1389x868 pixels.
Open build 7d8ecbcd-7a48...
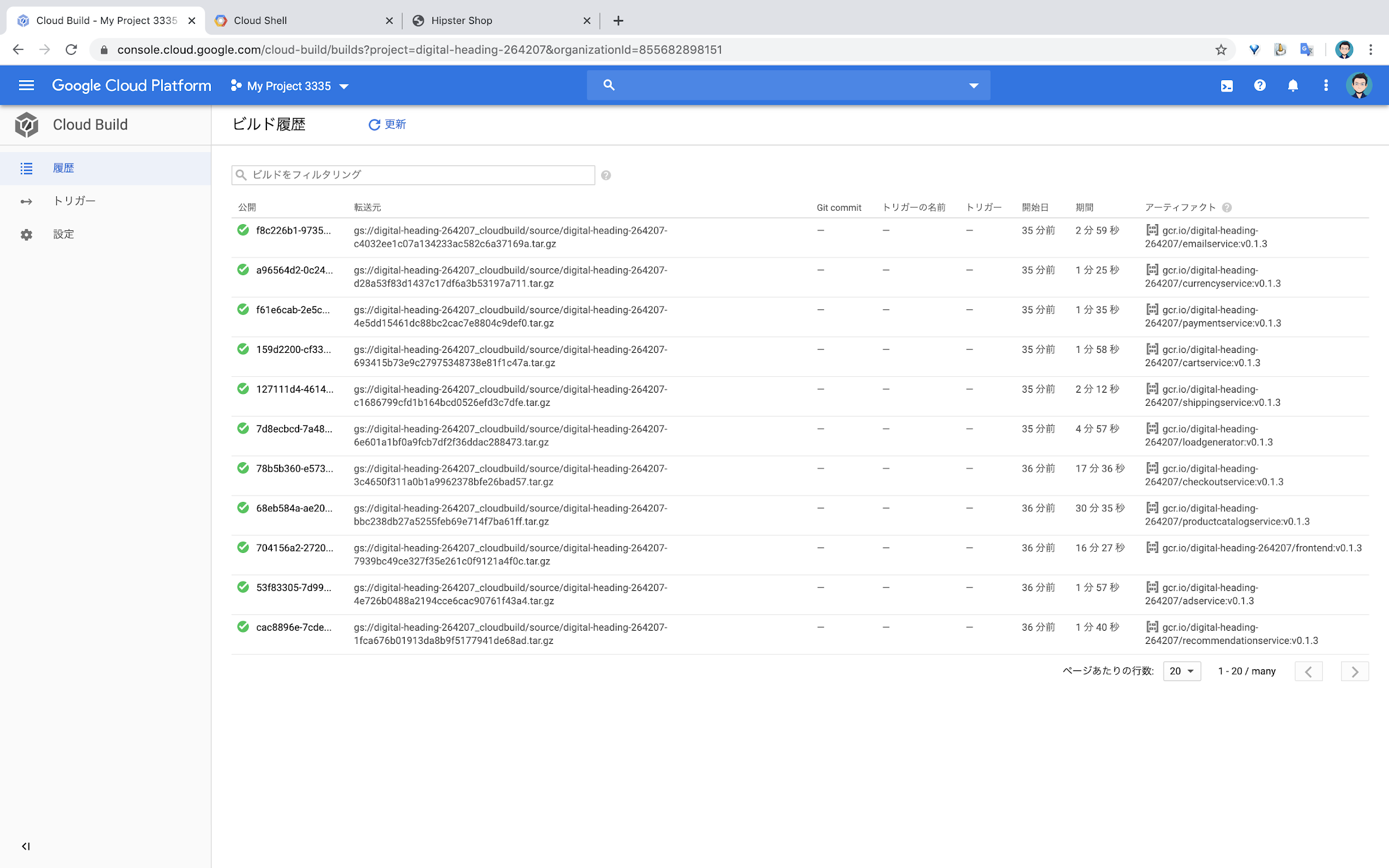[x=294, y=429]
